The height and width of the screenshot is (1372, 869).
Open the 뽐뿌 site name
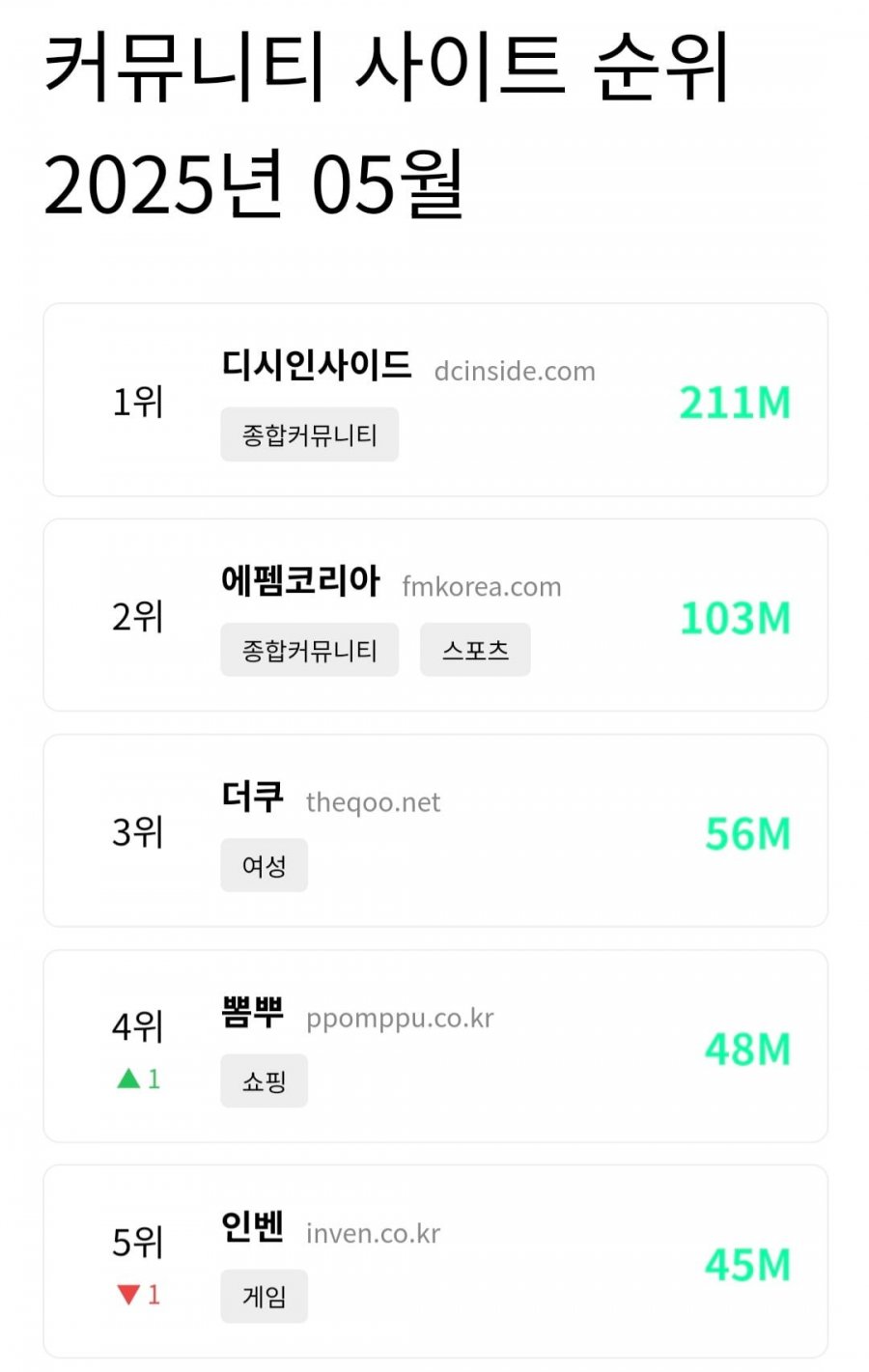253,1012
